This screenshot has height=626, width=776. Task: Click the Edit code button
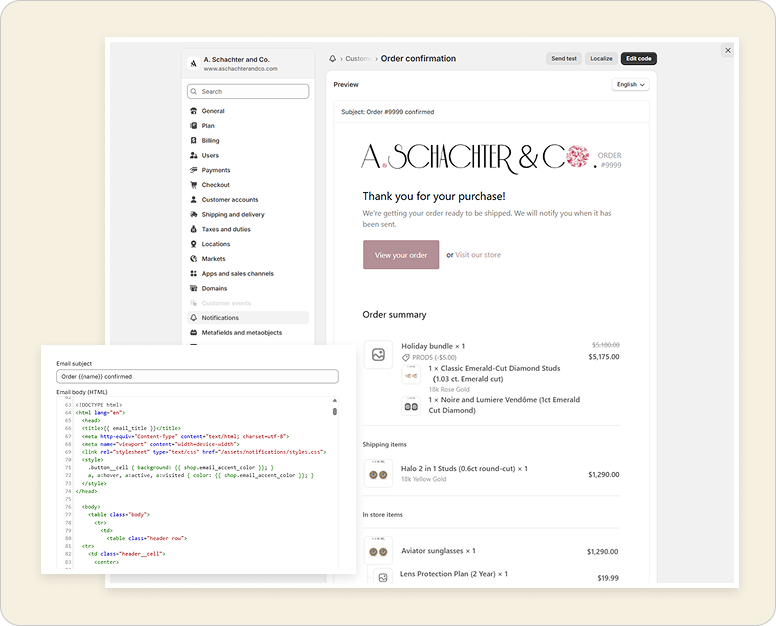[638, 58]
